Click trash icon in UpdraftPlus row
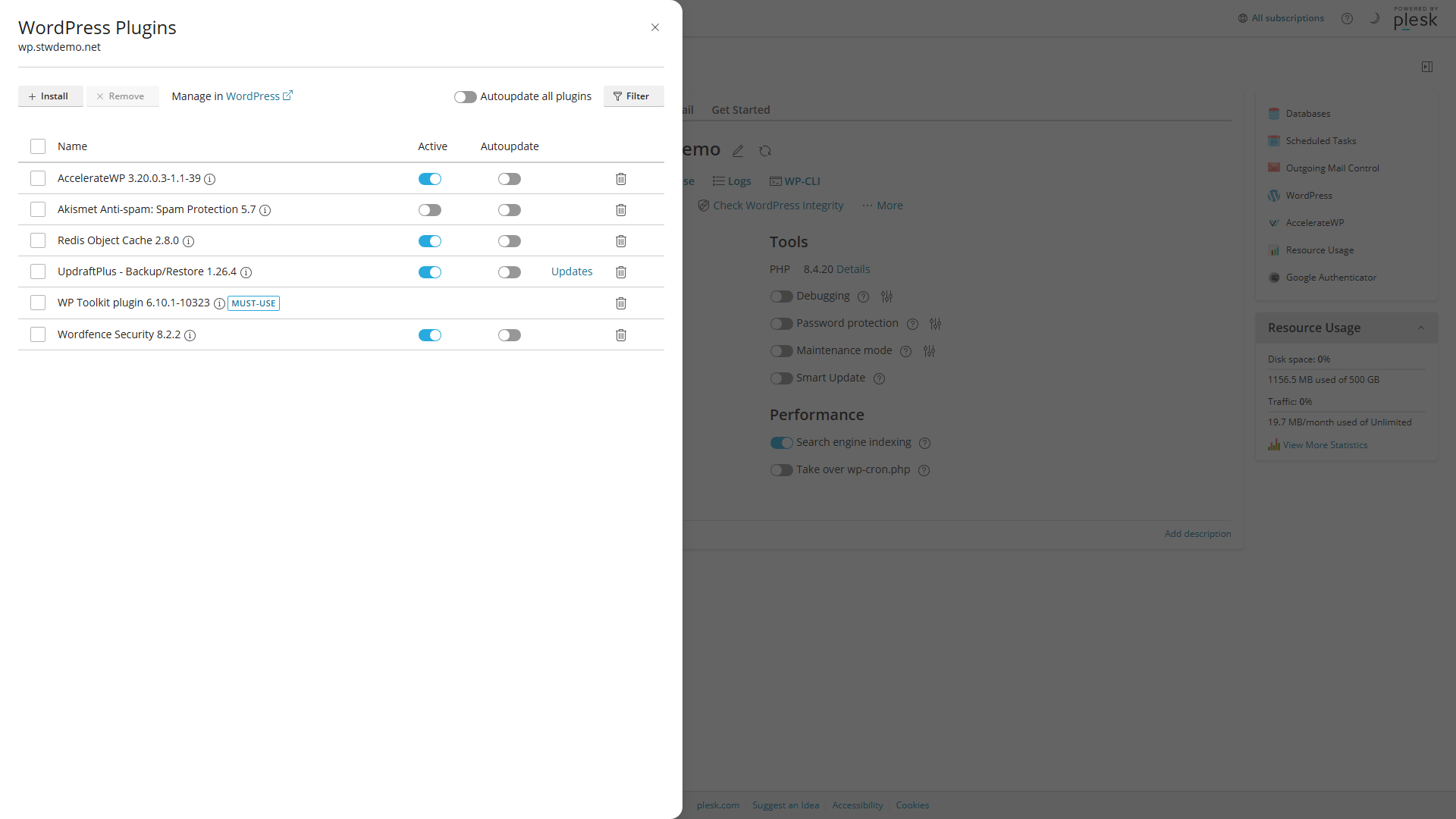Screen dimensions: 1456x819 (x=621, y=272)
